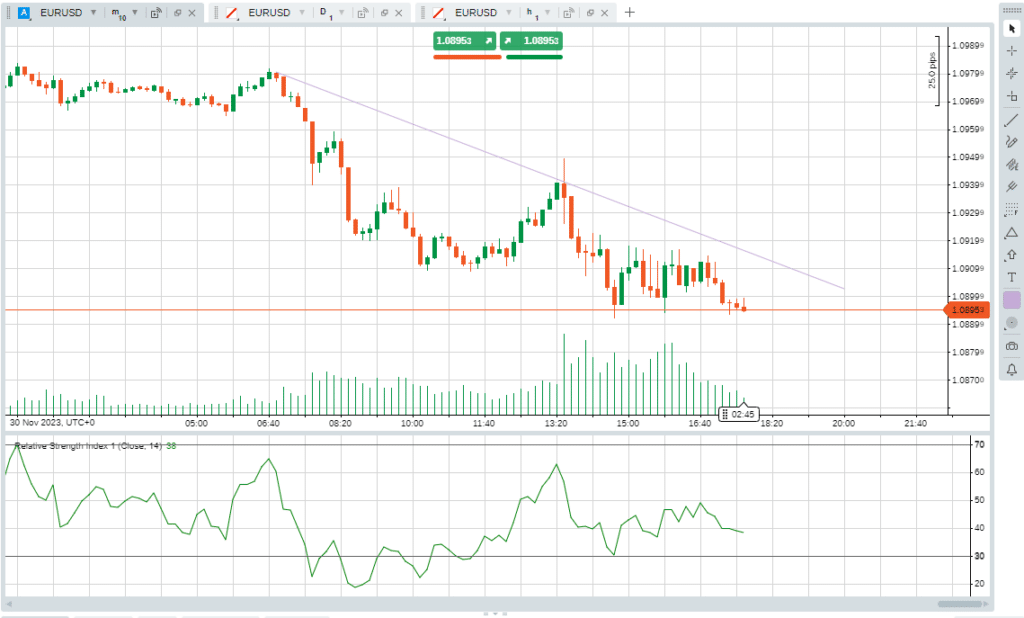Open symbol dropdown in D1 tab

pyautogui.click(x=302, y=12)
